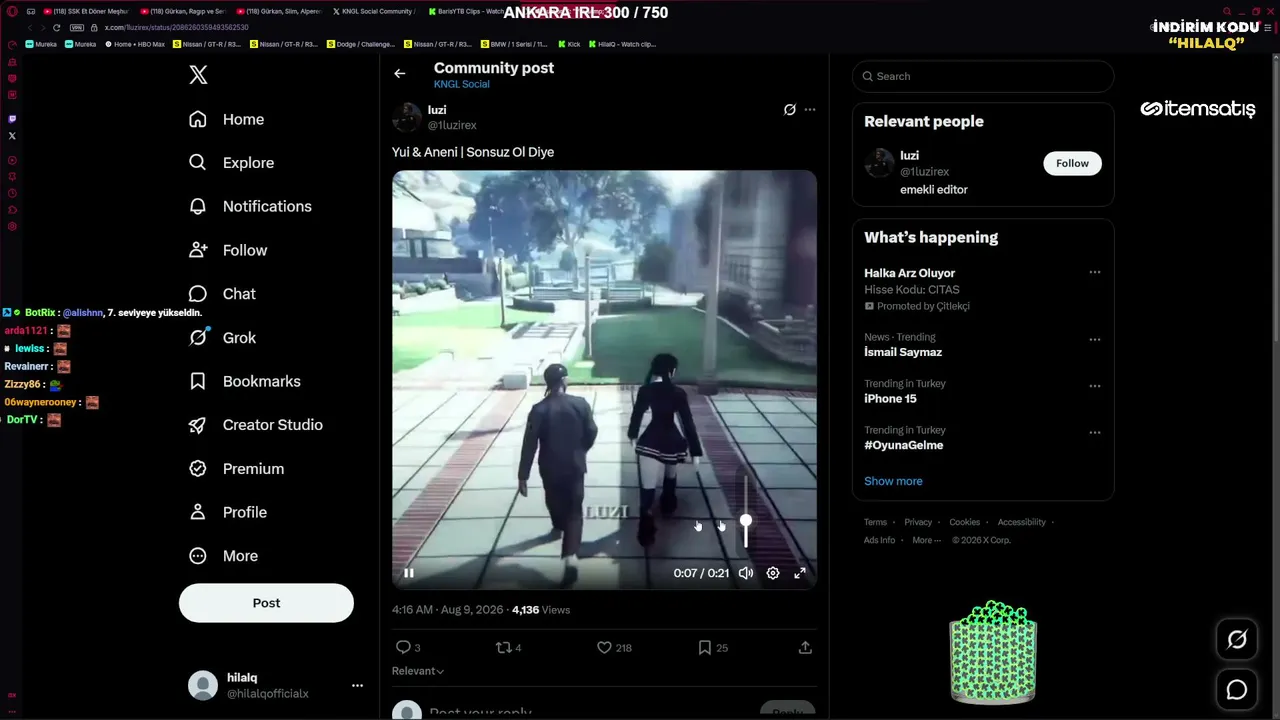Open Bookmarks in the left navigation
Viewport: 1280px width, 720px height.
245,381
